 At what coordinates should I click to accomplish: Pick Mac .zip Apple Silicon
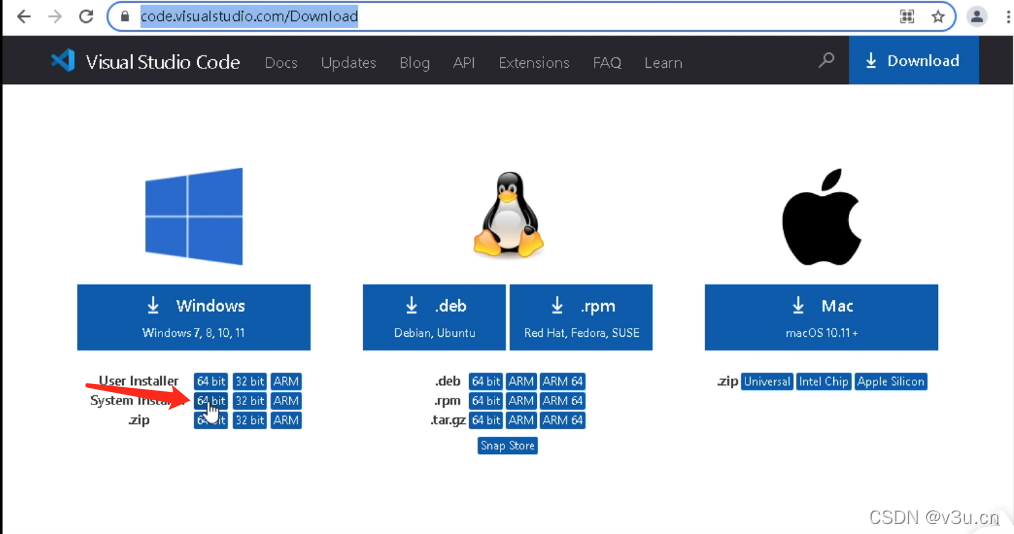click(x=891, y=381)
